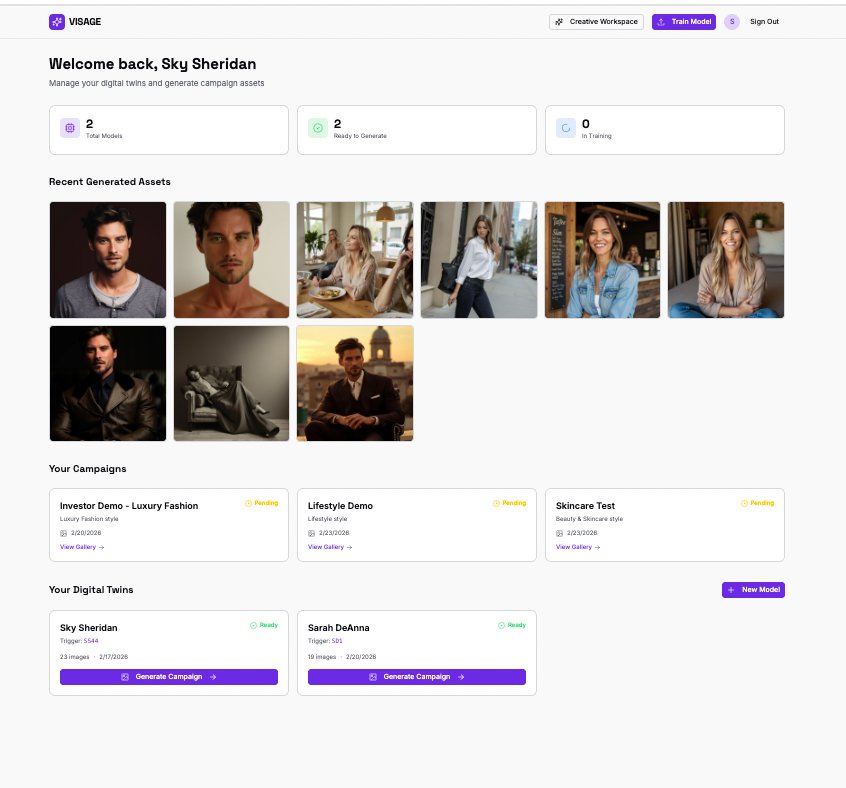Open the shirtless man close-up thumbnail
This screenshot has height=788, width=846.
pyautogui.click(x=231, y=260)
